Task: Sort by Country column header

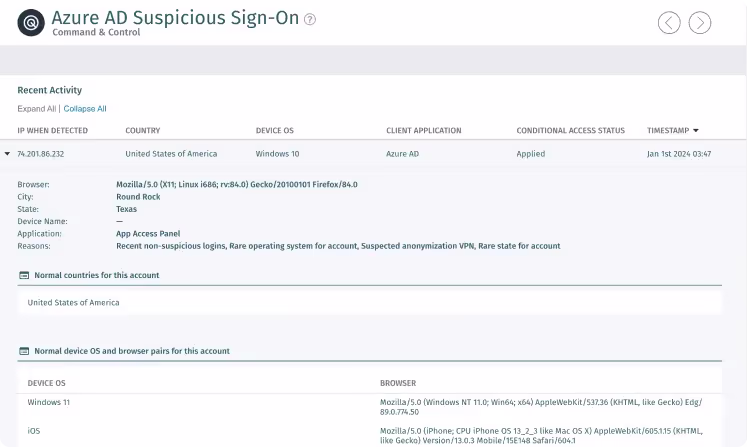Action: tap(142, 131)
